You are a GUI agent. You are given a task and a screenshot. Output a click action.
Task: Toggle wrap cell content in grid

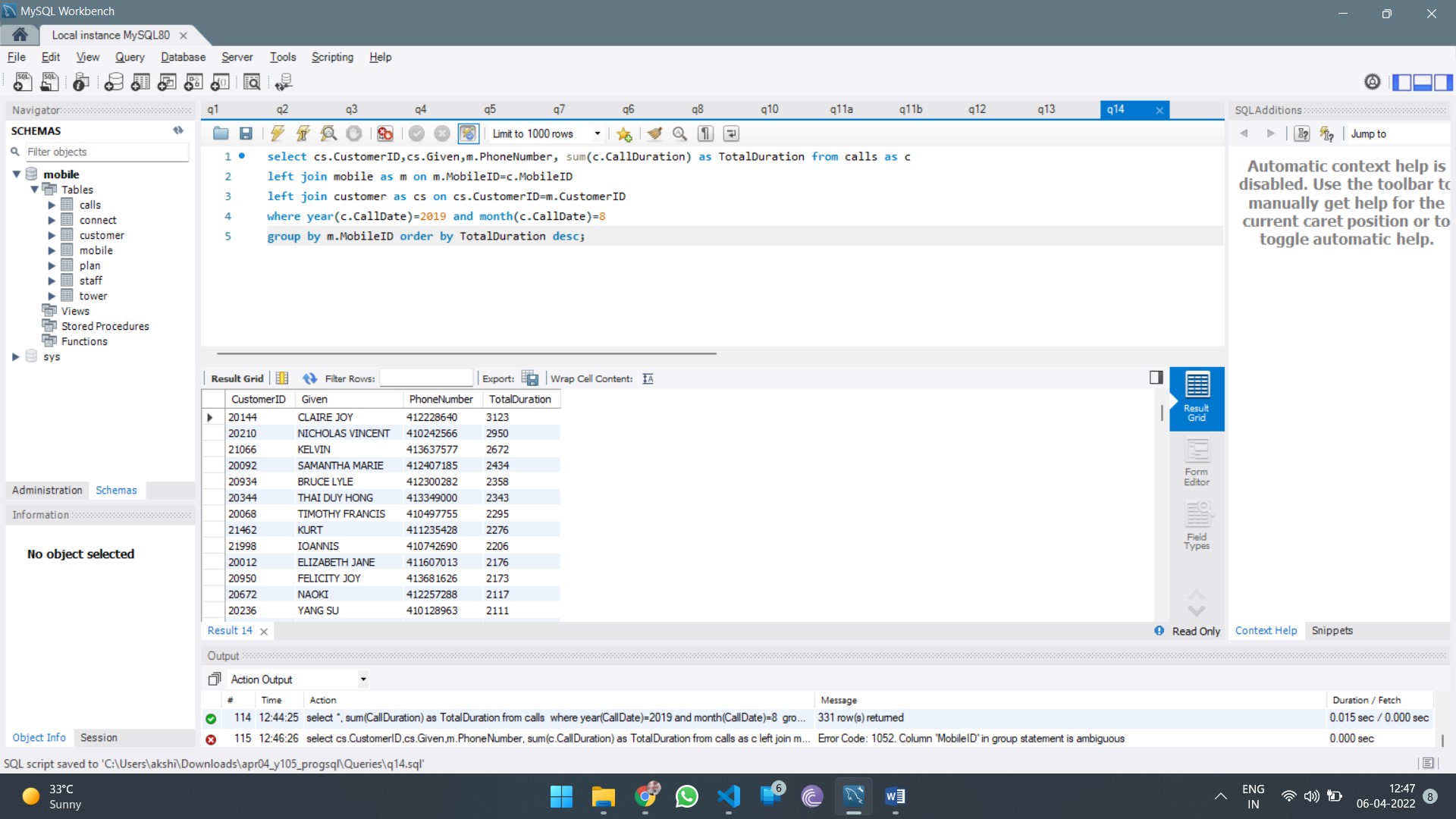[648, 378]
